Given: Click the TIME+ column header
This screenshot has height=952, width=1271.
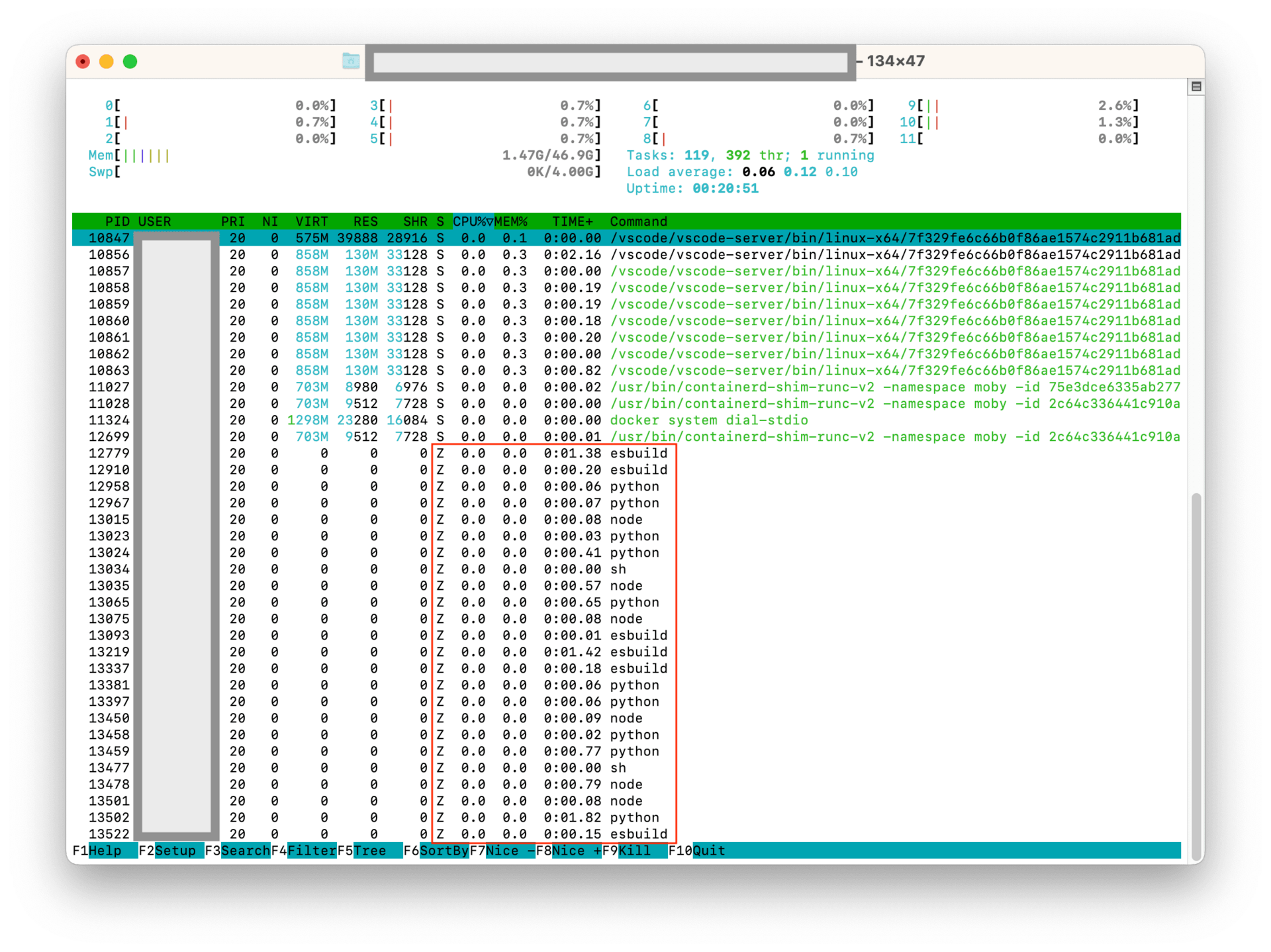Looking at the screenshot, I should pyautogui.click(x=573, y=222).
